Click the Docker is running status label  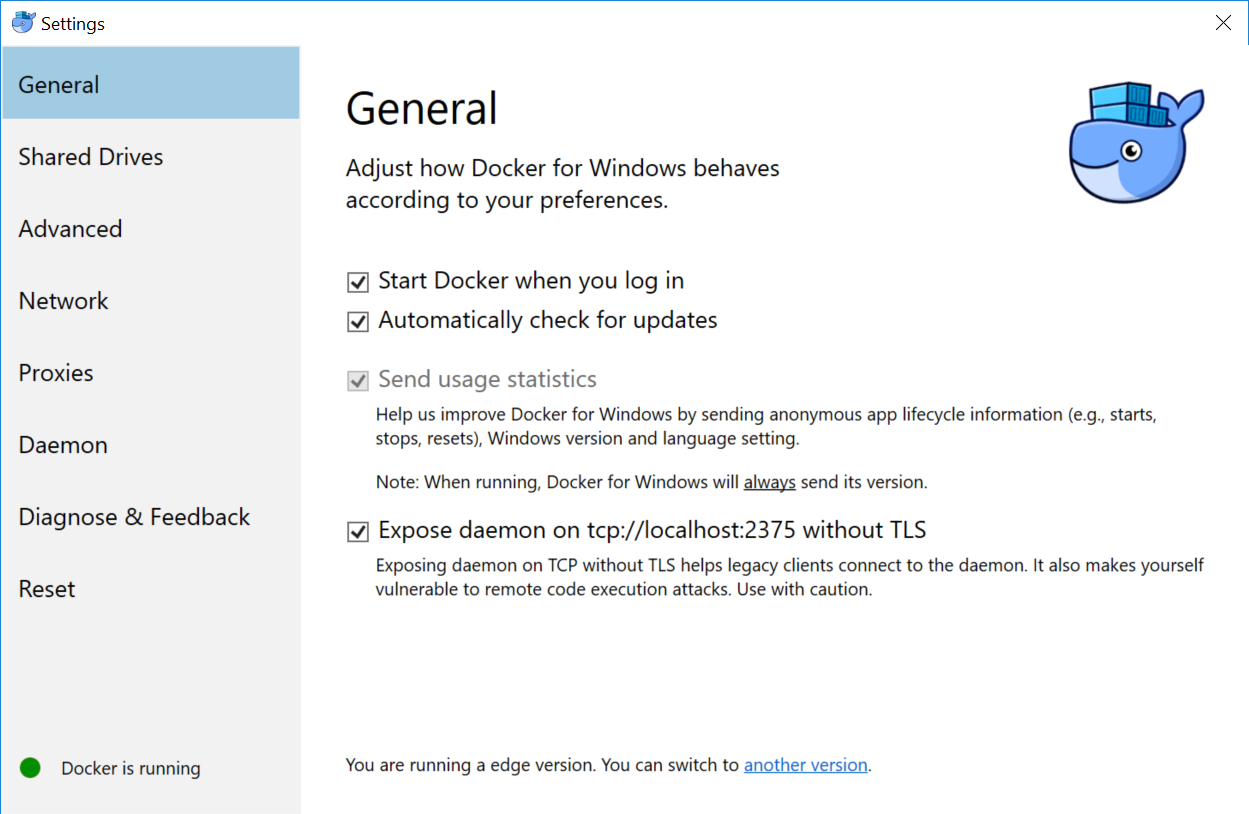click(130, 768)
